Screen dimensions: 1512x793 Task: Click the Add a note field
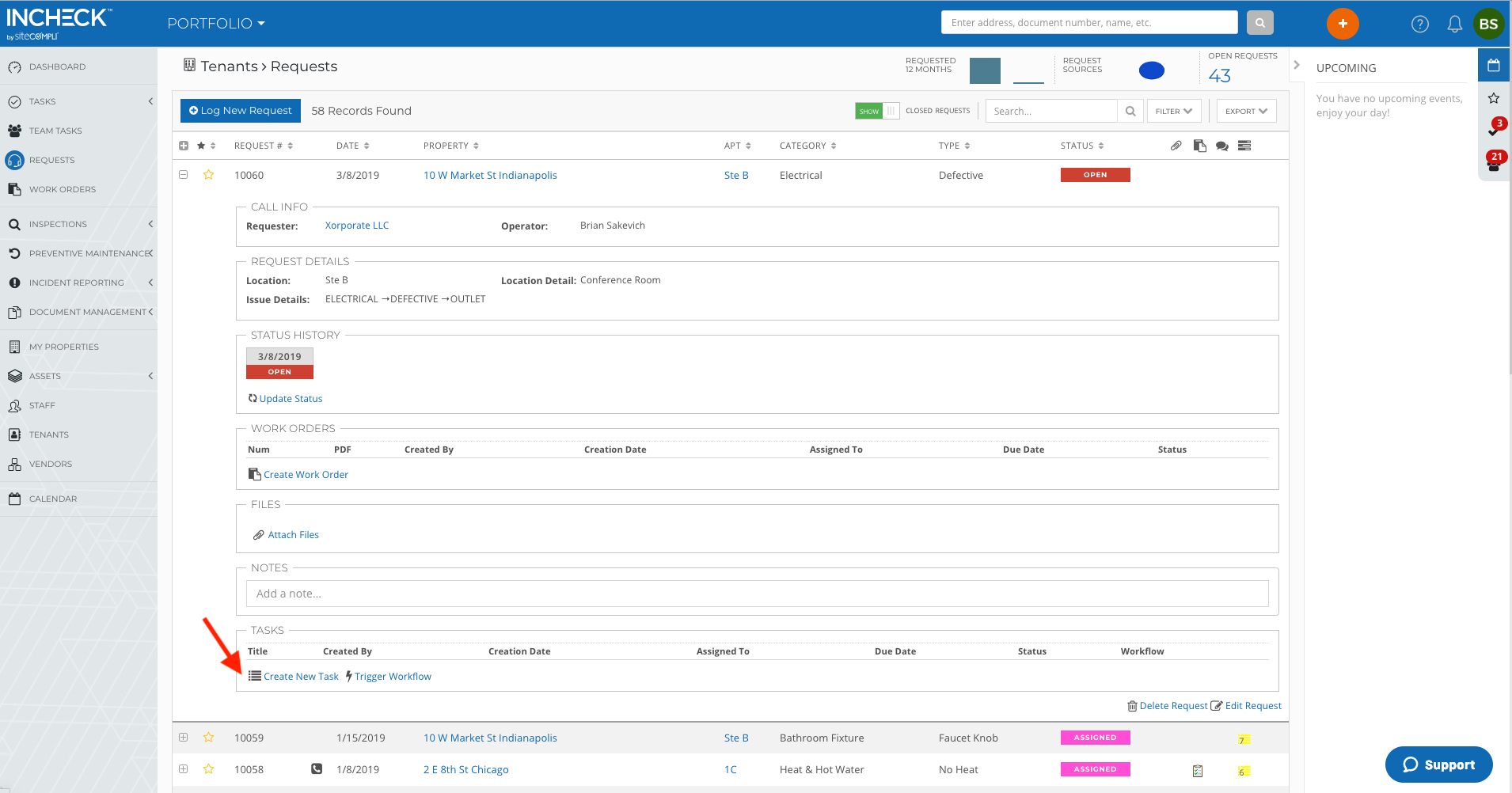click(x=757, y=594)
